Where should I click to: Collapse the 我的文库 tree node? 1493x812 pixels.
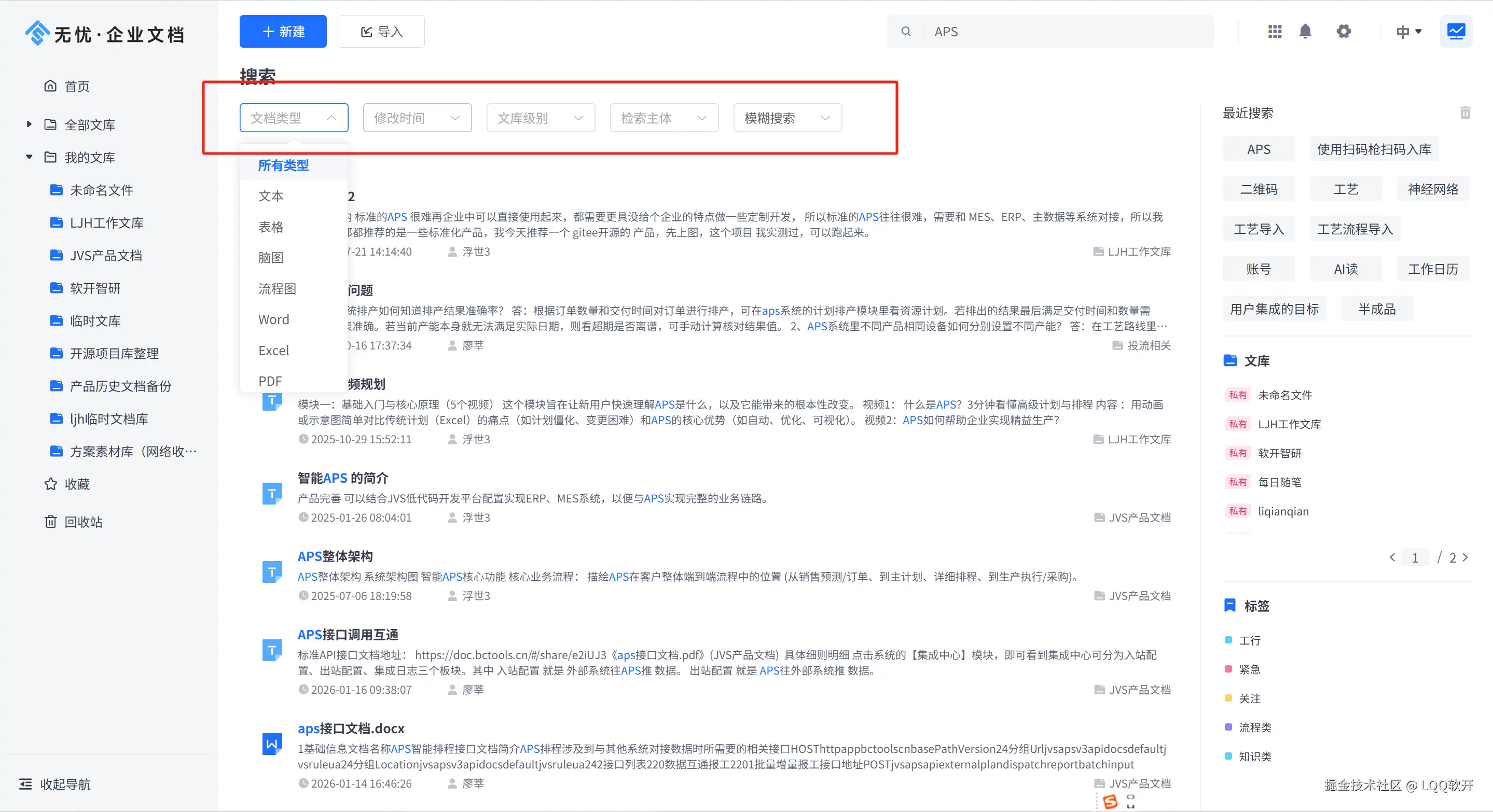[29, 157]
